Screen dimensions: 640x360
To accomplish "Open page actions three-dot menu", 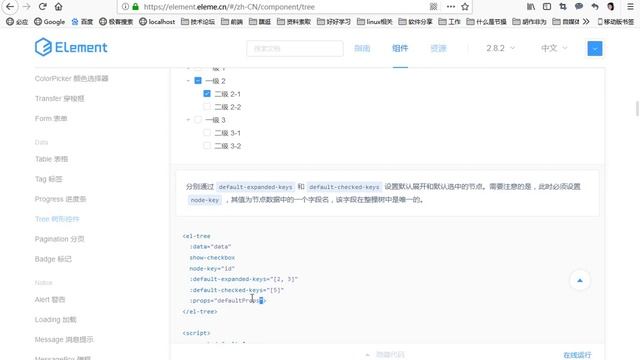I will coord(451,7).
